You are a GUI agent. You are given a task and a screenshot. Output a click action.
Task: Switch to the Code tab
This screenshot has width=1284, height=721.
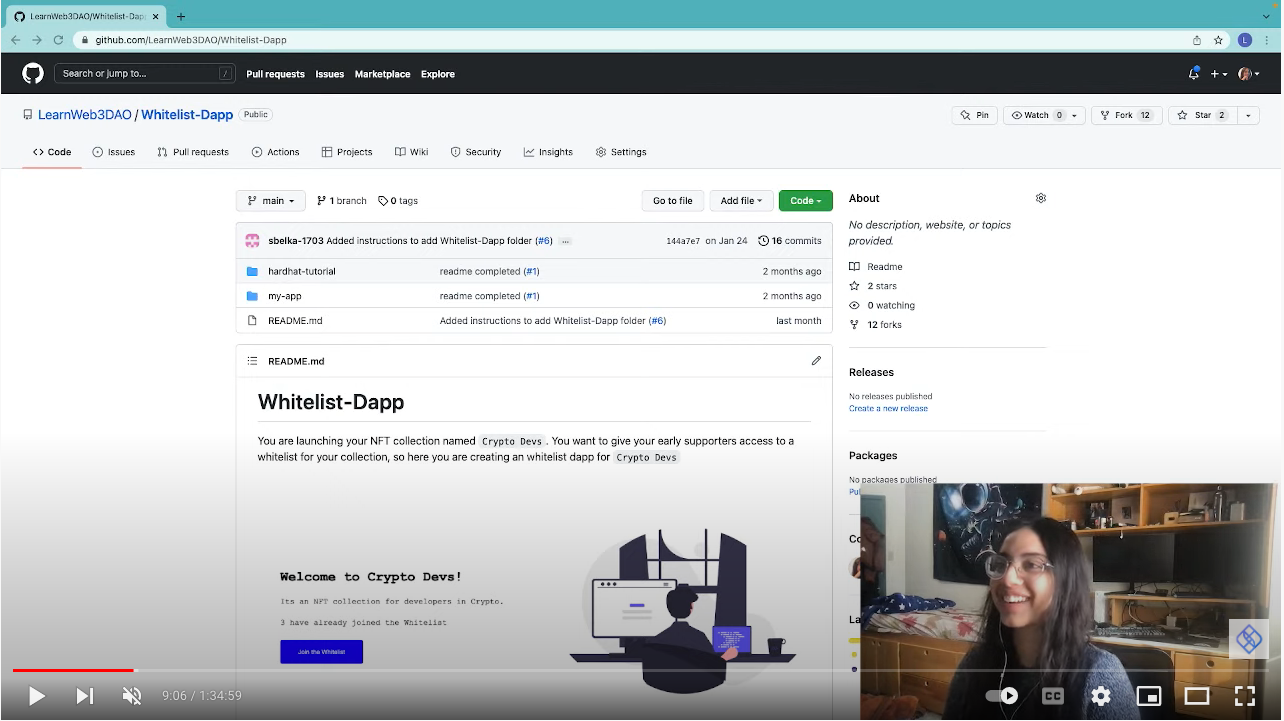pyautogui.click(x=52, y=152)
